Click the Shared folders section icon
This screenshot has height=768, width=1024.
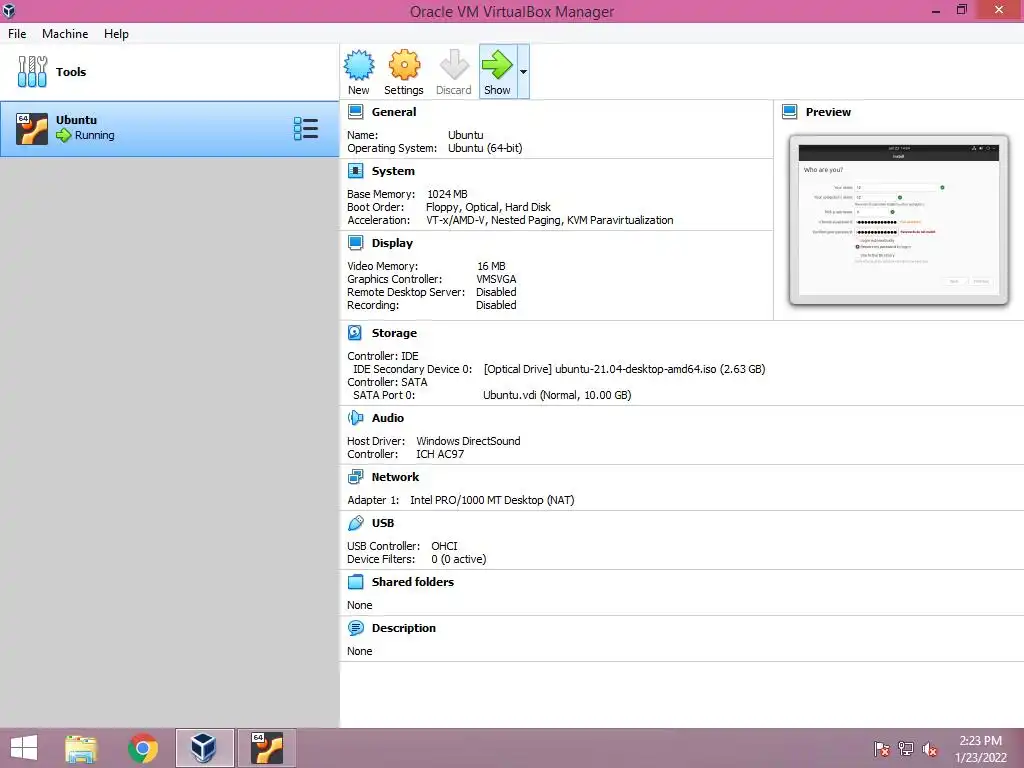click(355, 582)
